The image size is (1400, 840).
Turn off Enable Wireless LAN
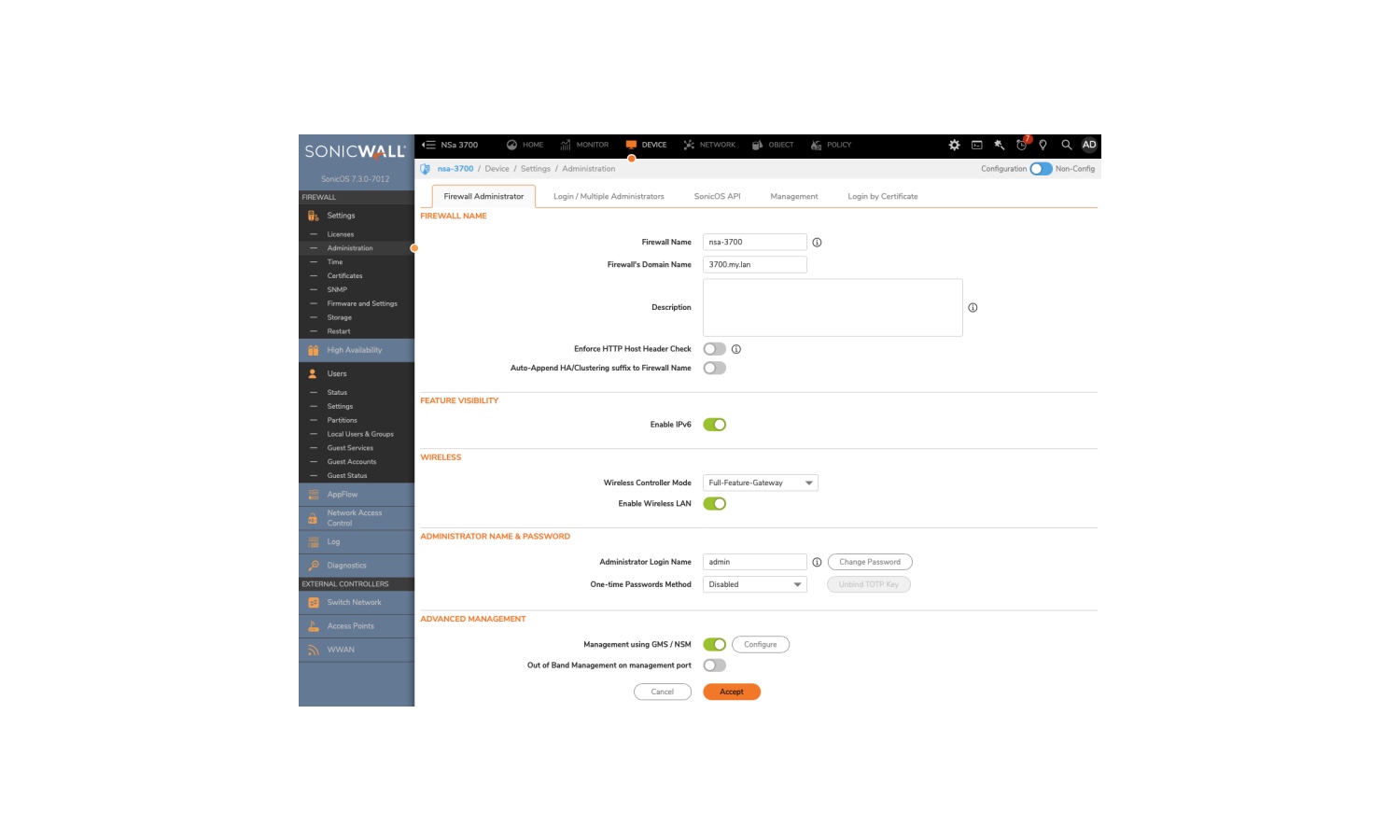click(x=715, y=502)
